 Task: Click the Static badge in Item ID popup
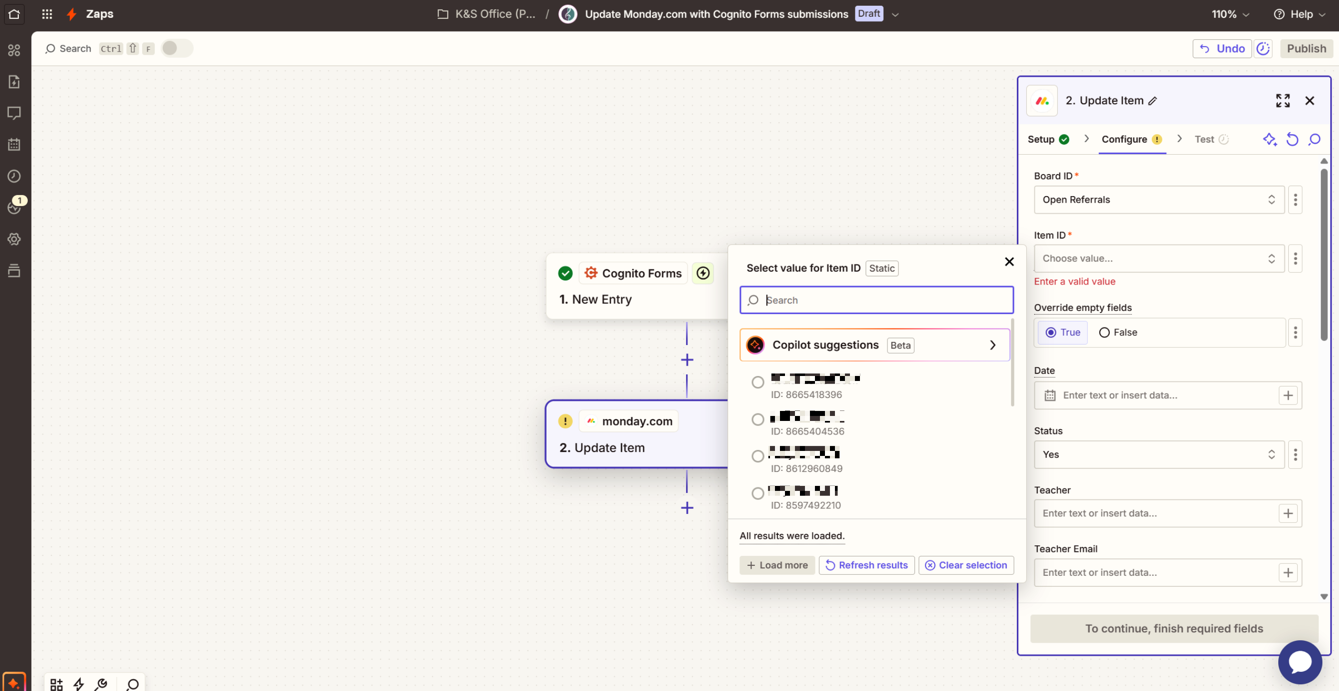882,268
